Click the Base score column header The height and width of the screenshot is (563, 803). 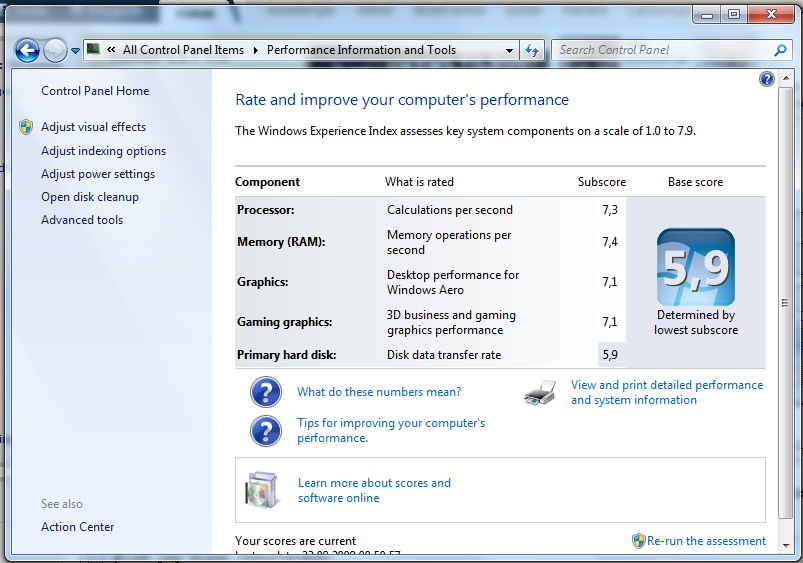coord(695,182)
